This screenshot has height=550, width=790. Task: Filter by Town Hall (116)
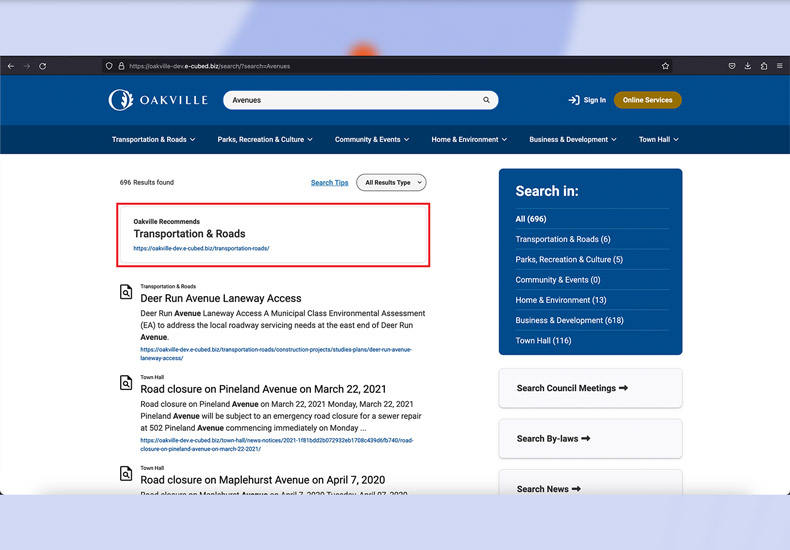543,340
